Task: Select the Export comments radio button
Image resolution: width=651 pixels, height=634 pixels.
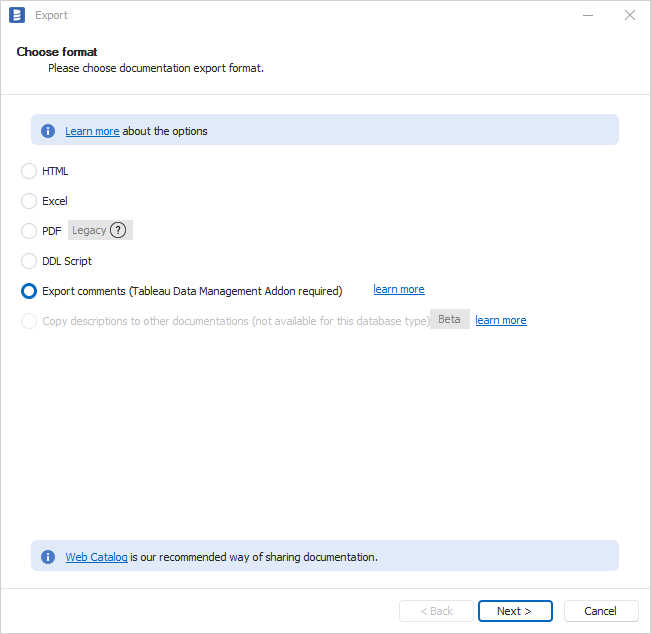Action: tap(29, 291)
